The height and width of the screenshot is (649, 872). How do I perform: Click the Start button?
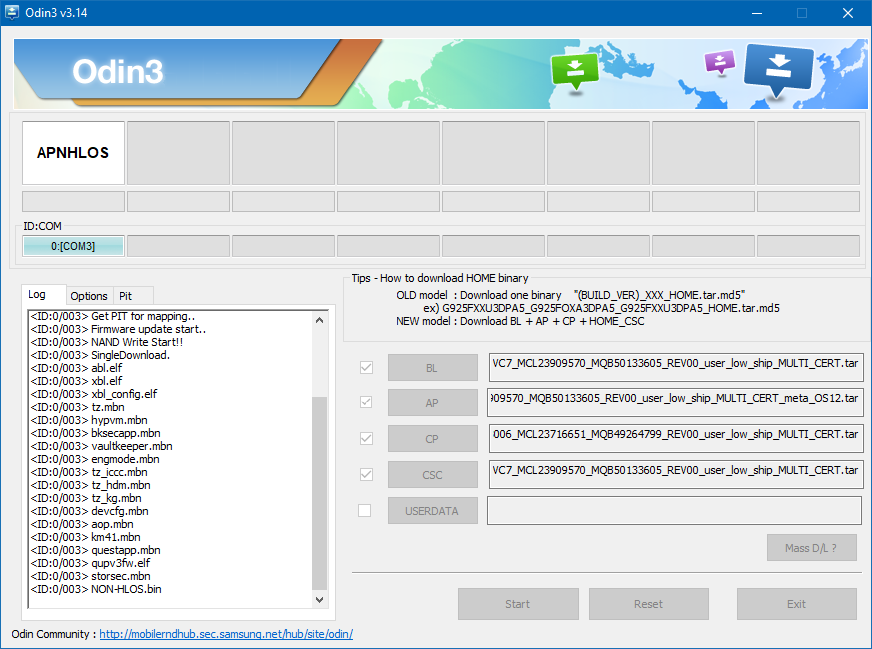518,604
